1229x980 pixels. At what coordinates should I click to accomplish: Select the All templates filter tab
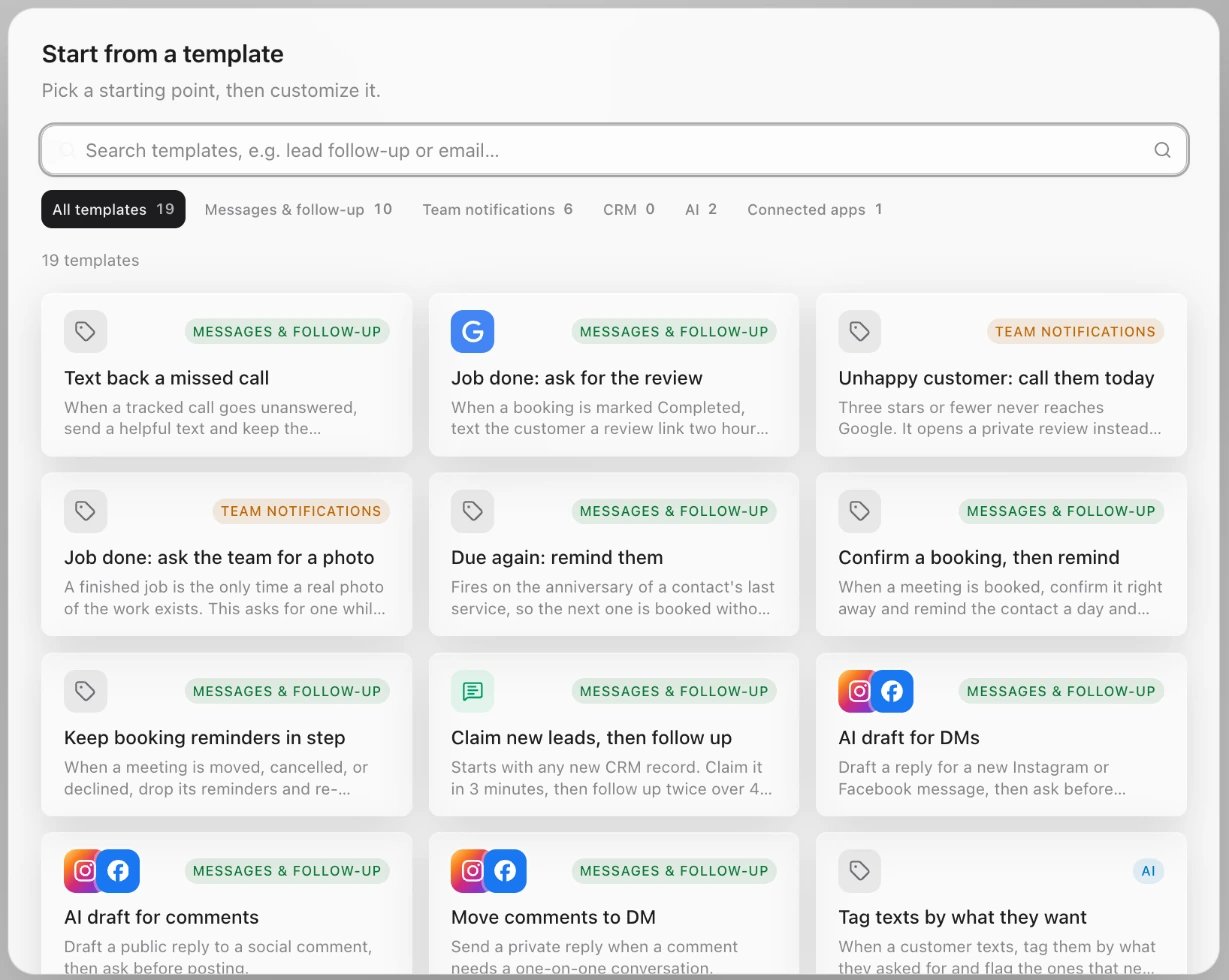113,209
